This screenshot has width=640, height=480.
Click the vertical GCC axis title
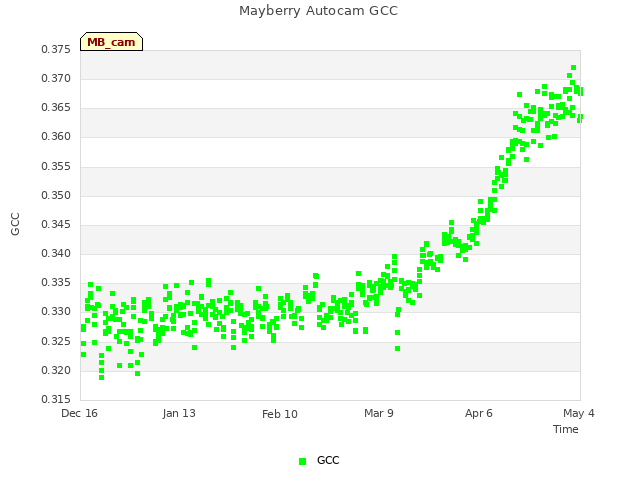coord(15,224)
